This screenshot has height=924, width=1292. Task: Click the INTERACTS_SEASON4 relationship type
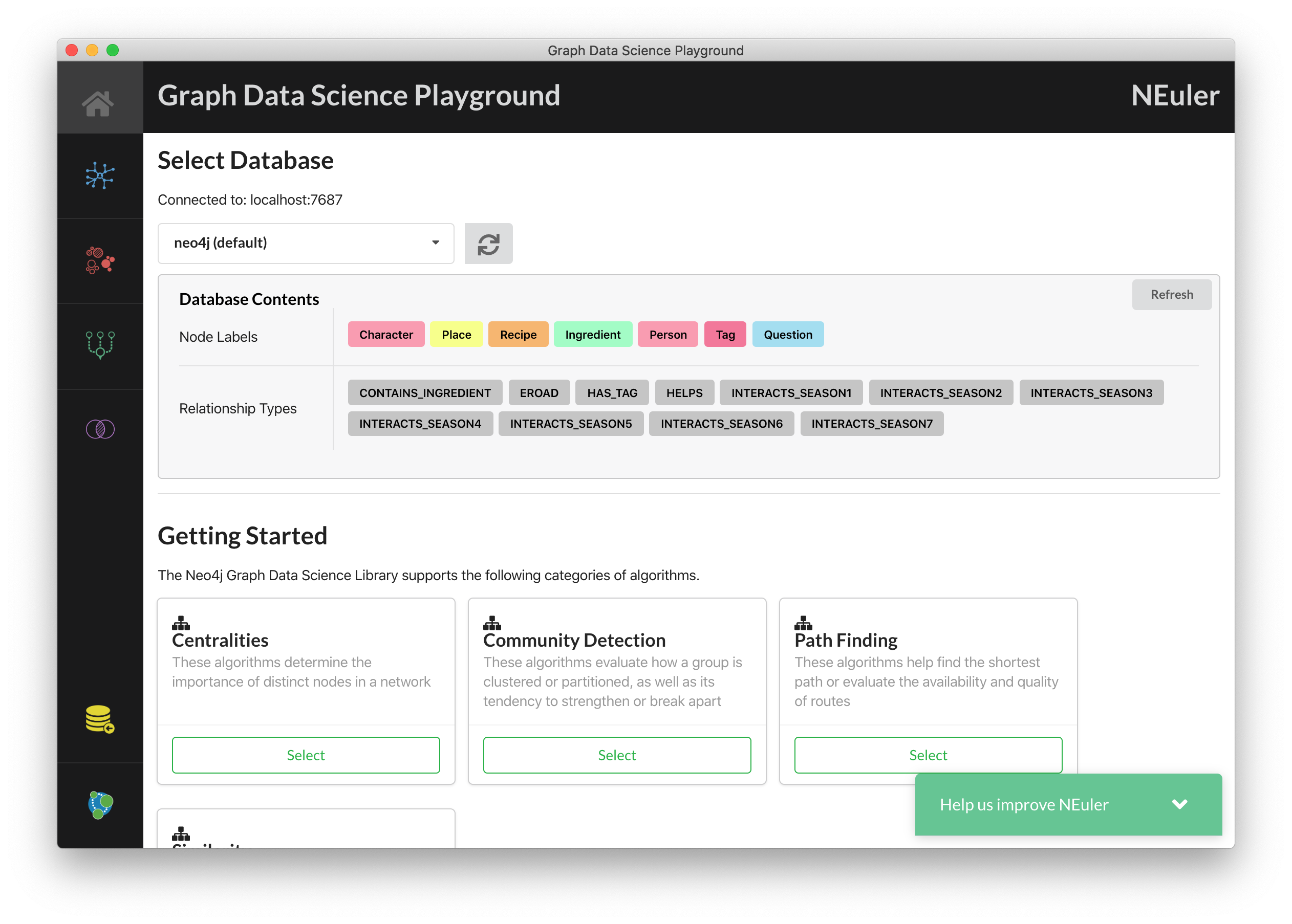[420, 423]
